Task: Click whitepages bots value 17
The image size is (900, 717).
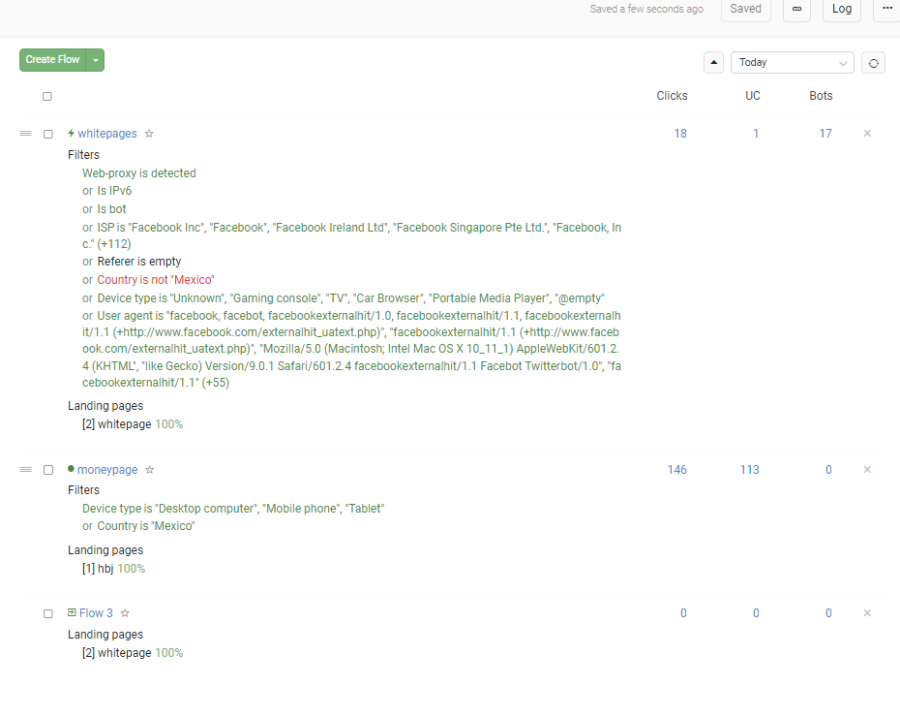Action: [x=825, y=134]
